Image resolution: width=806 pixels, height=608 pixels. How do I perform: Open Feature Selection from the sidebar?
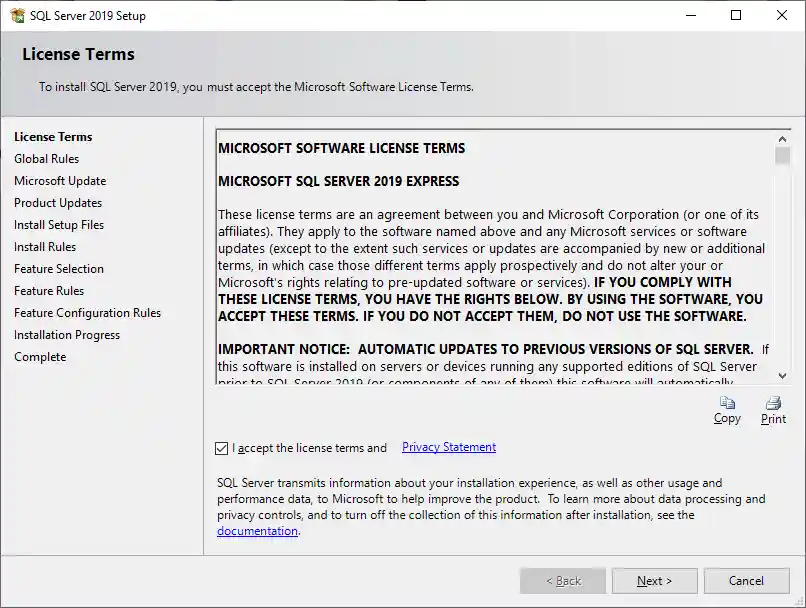pos(60,268)
